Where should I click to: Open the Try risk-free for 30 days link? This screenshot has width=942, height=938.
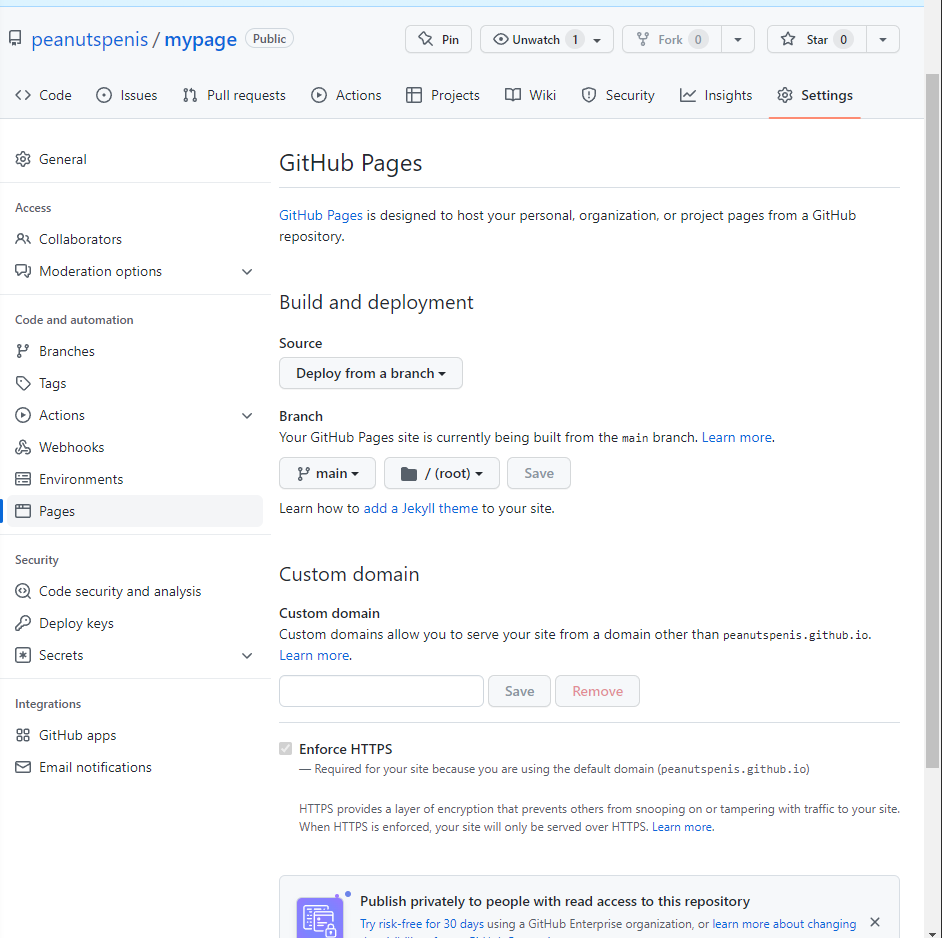pos(422,924)
